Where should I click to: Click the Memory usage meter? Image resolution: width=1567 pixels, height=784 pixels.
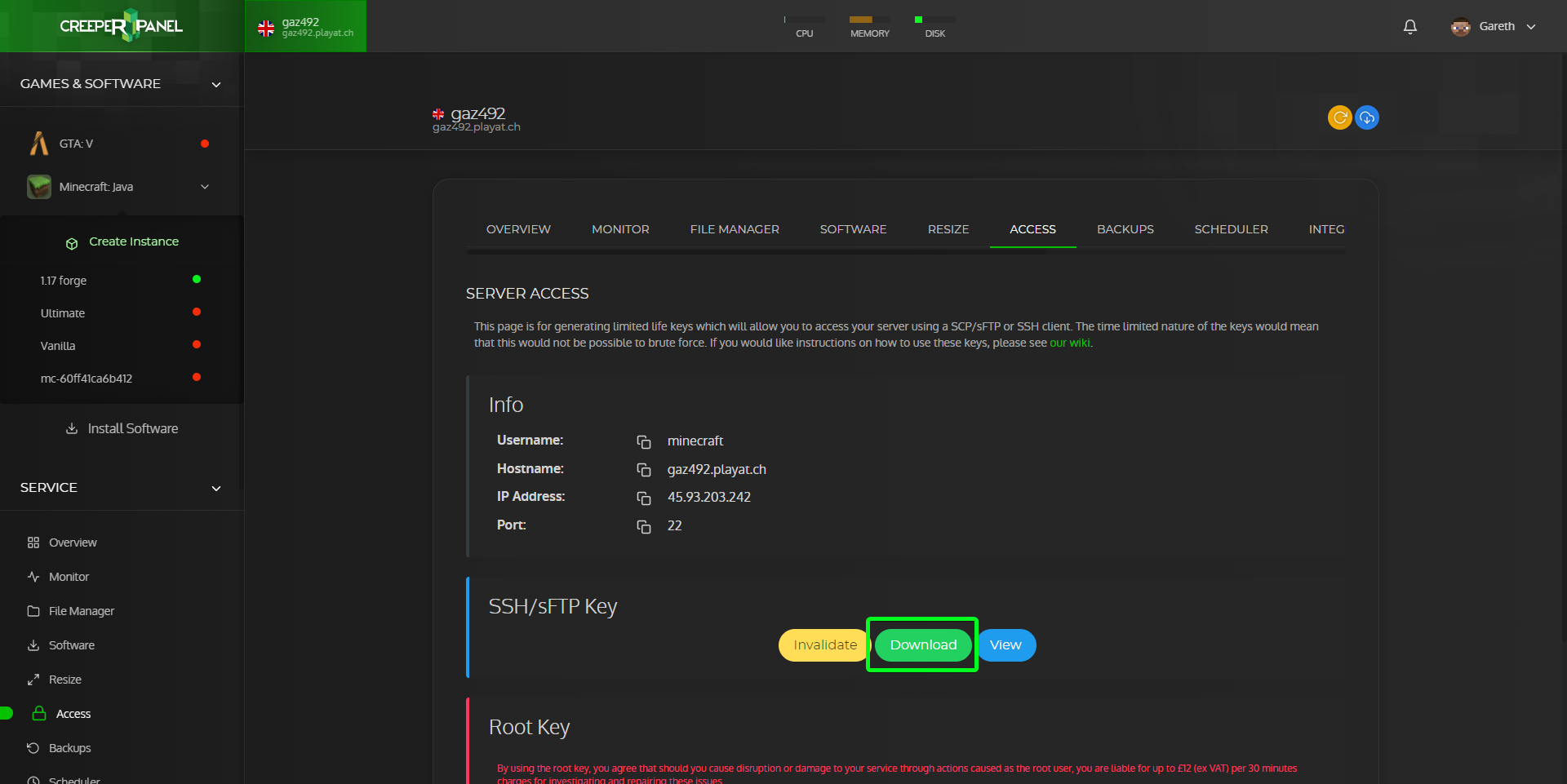[x=870, y=26]
